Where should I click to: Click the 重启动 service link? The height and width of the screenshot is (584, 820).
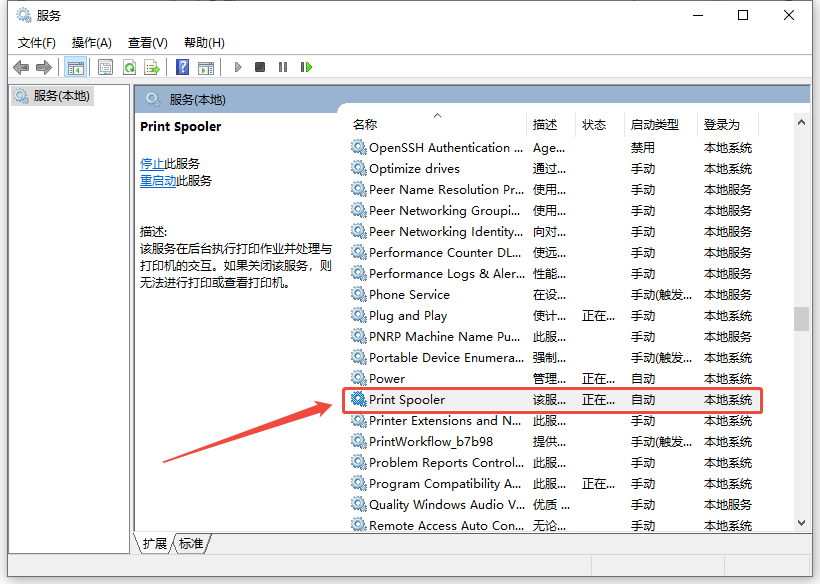click(158, 181)
